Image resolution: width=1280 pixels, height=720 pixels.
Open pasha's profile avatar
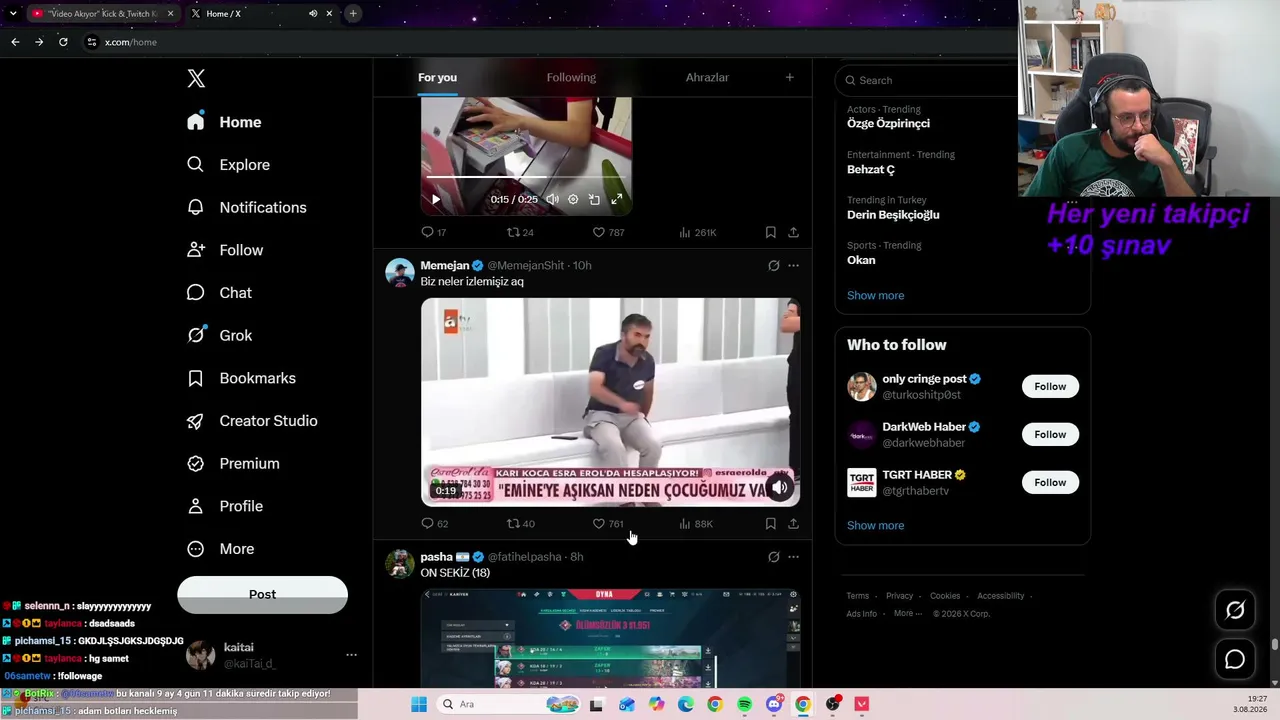(400, 564)
